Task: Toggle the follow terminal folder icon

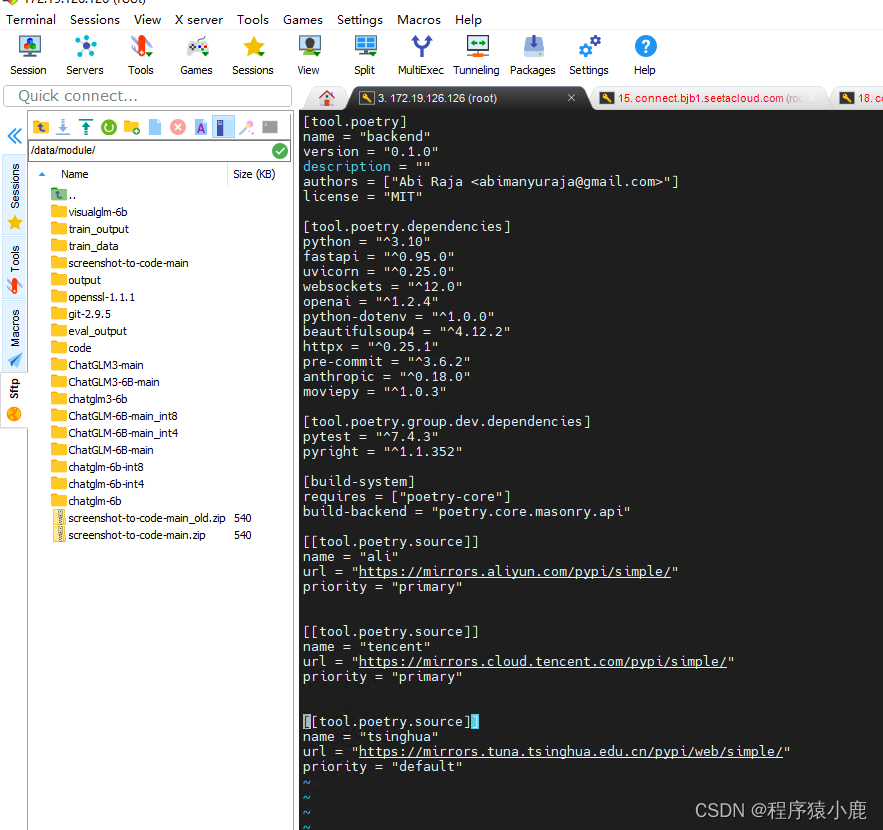Action: 223,127
